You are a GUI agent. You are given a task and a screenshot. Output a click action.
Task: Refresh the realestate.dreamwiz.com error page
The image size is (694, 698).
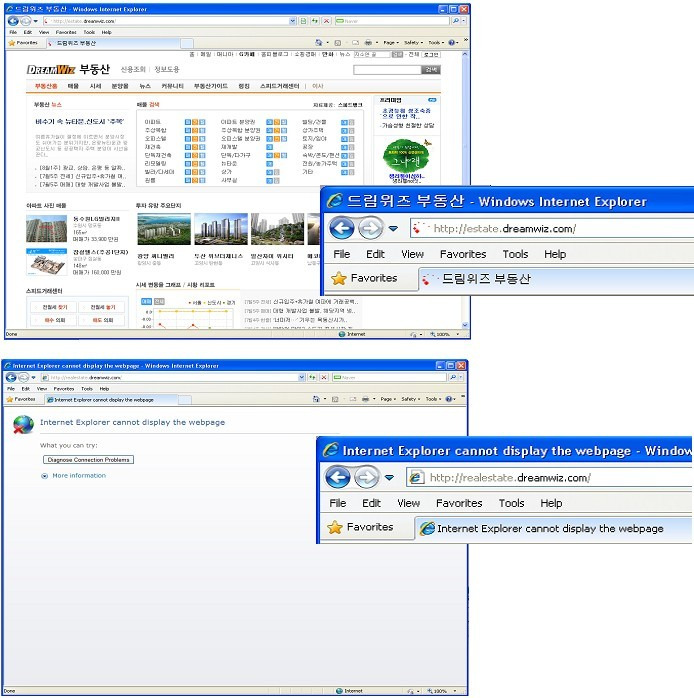click(x=313, y=377)
